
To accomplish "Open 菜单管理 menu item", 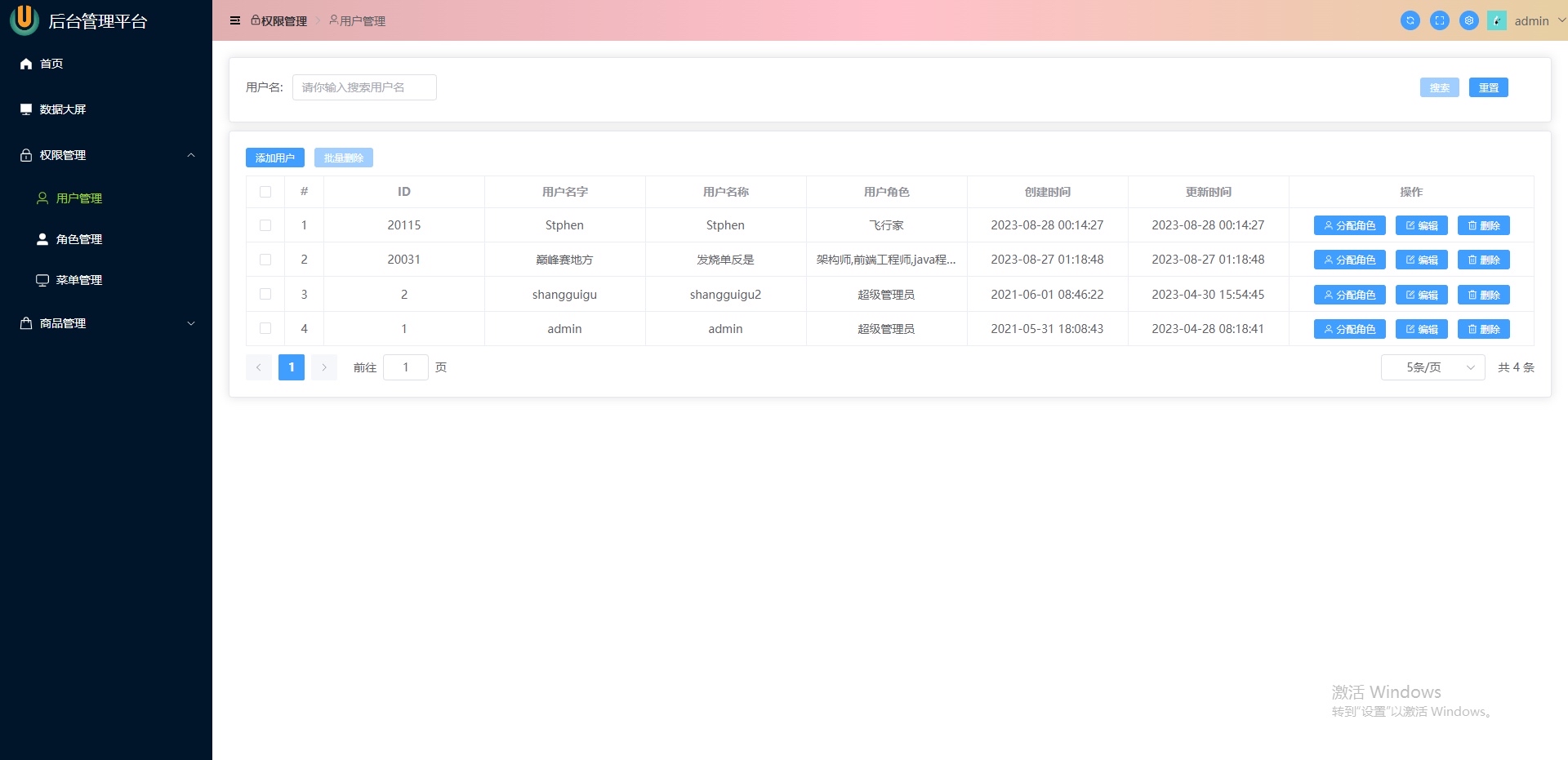I will pyautogui.click(x=106, y=280).
